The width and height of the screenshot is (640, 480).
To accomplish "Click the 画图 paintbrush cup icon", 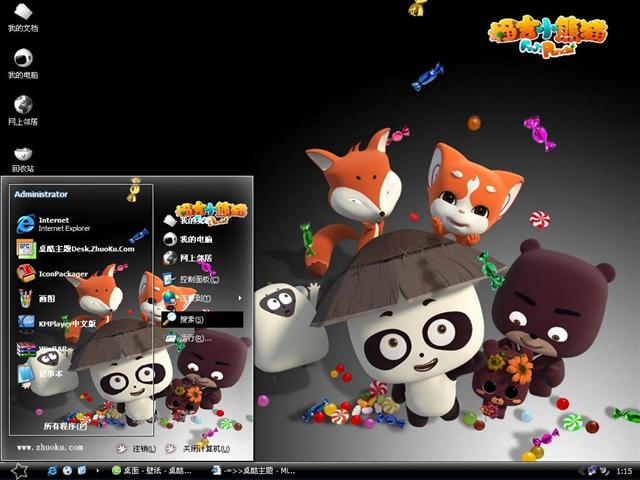I will click(x=26, y=298).
